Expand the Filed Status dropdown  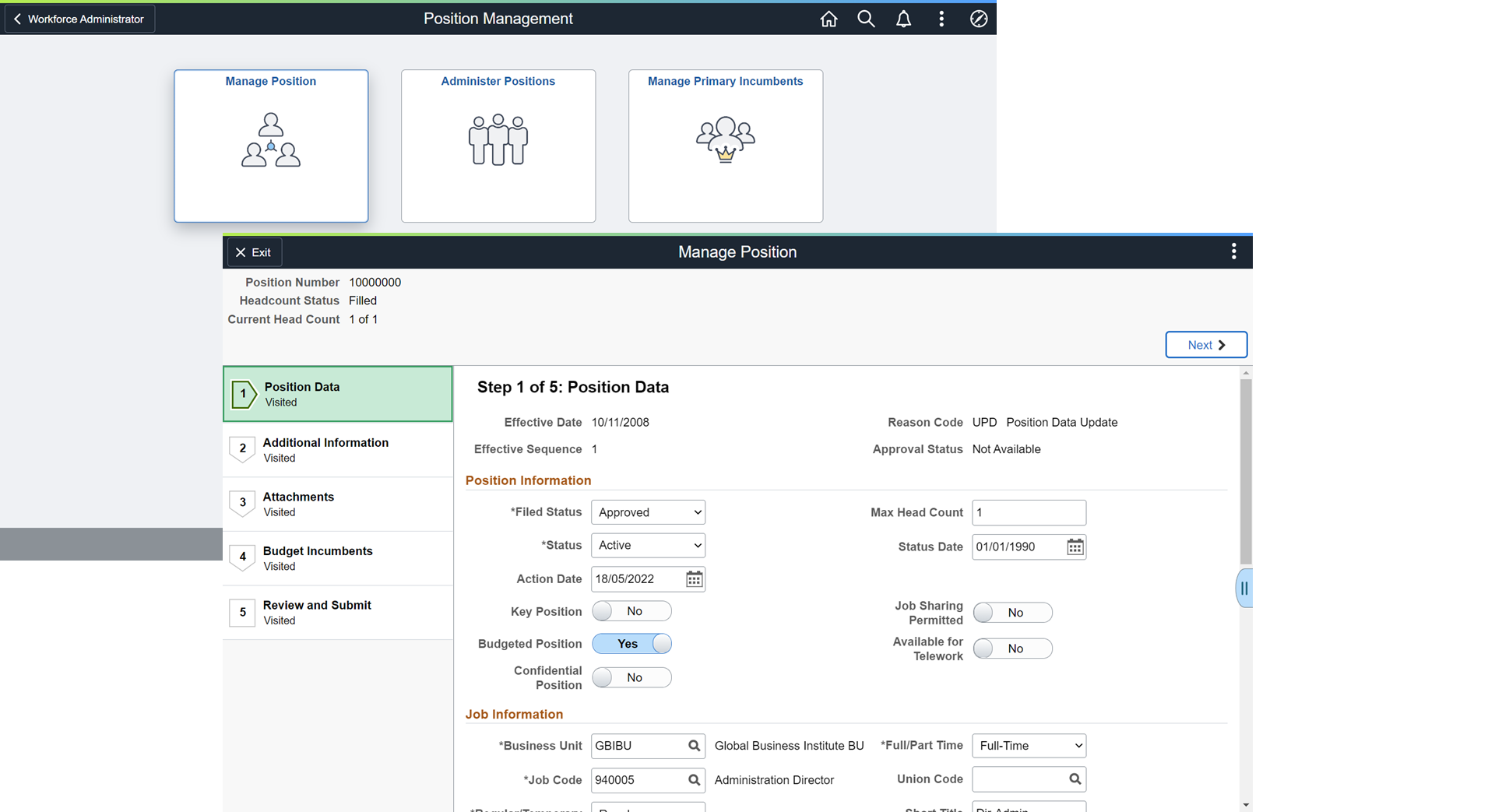648,512
